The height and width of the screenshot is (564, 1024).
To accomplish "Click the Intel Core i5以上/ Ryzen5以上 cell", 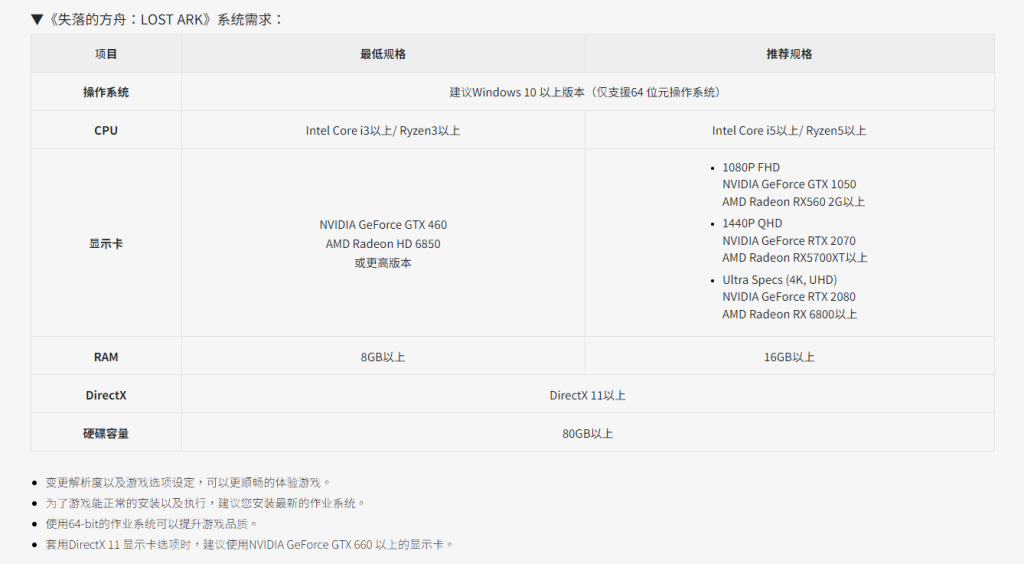I will (789, 131).
